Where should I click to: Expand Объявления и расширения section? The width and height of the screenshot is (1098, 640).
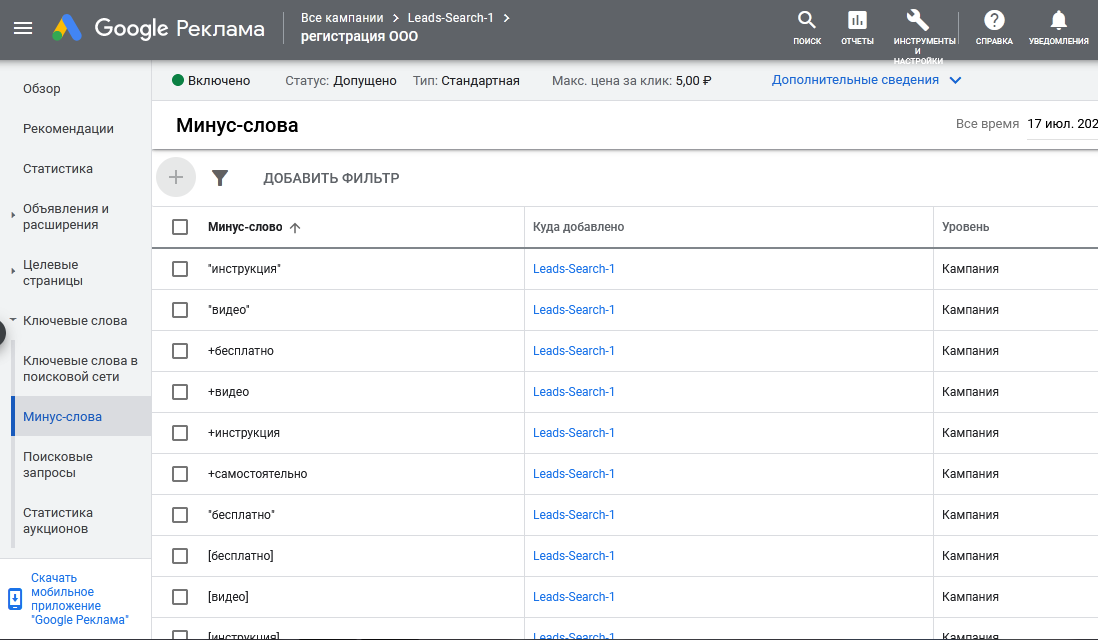[13, 216]
